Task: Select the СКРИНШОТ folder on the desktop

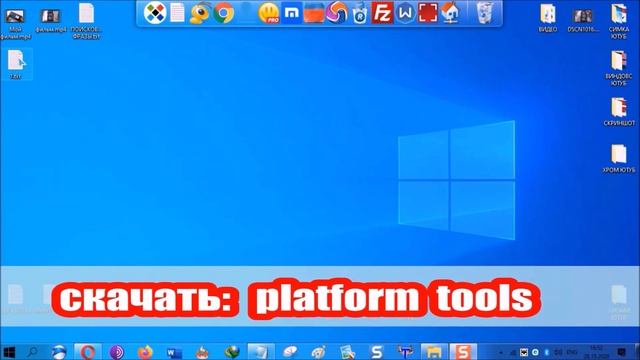Action: click(x=619, y=111)
